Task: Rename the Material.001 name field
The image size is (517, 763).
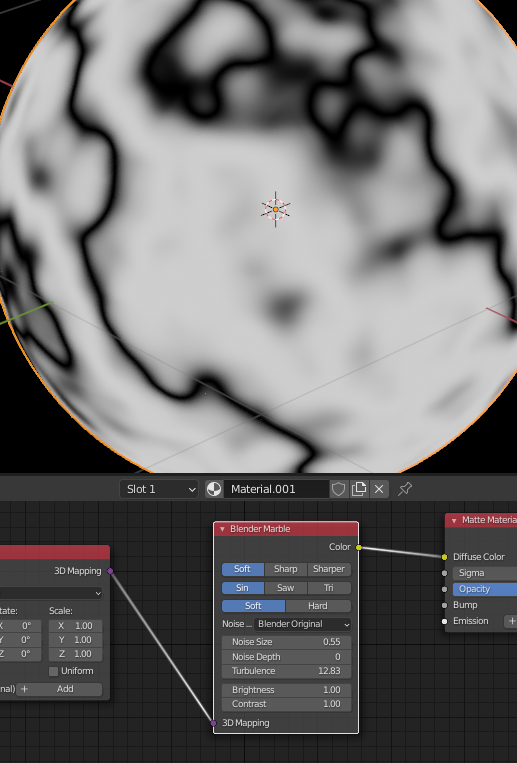Action: (277, 489)
